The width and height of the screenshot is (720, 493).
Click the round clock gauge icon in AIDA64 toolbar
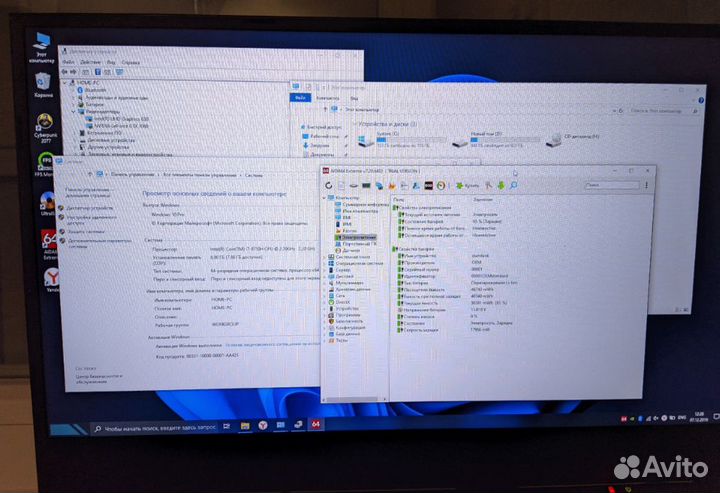(441, 185)
